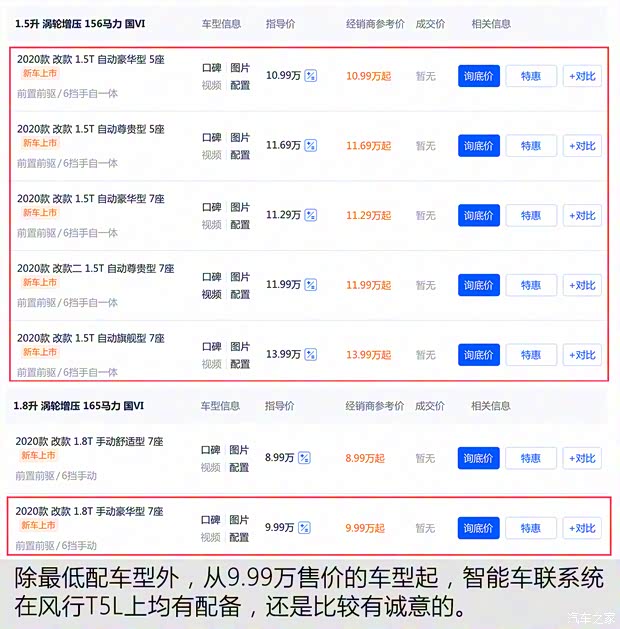Click 询底价 for 1.5T 自动豪华型 5座
This screenshot has height=629, width=620.
(x=479, y=76)
